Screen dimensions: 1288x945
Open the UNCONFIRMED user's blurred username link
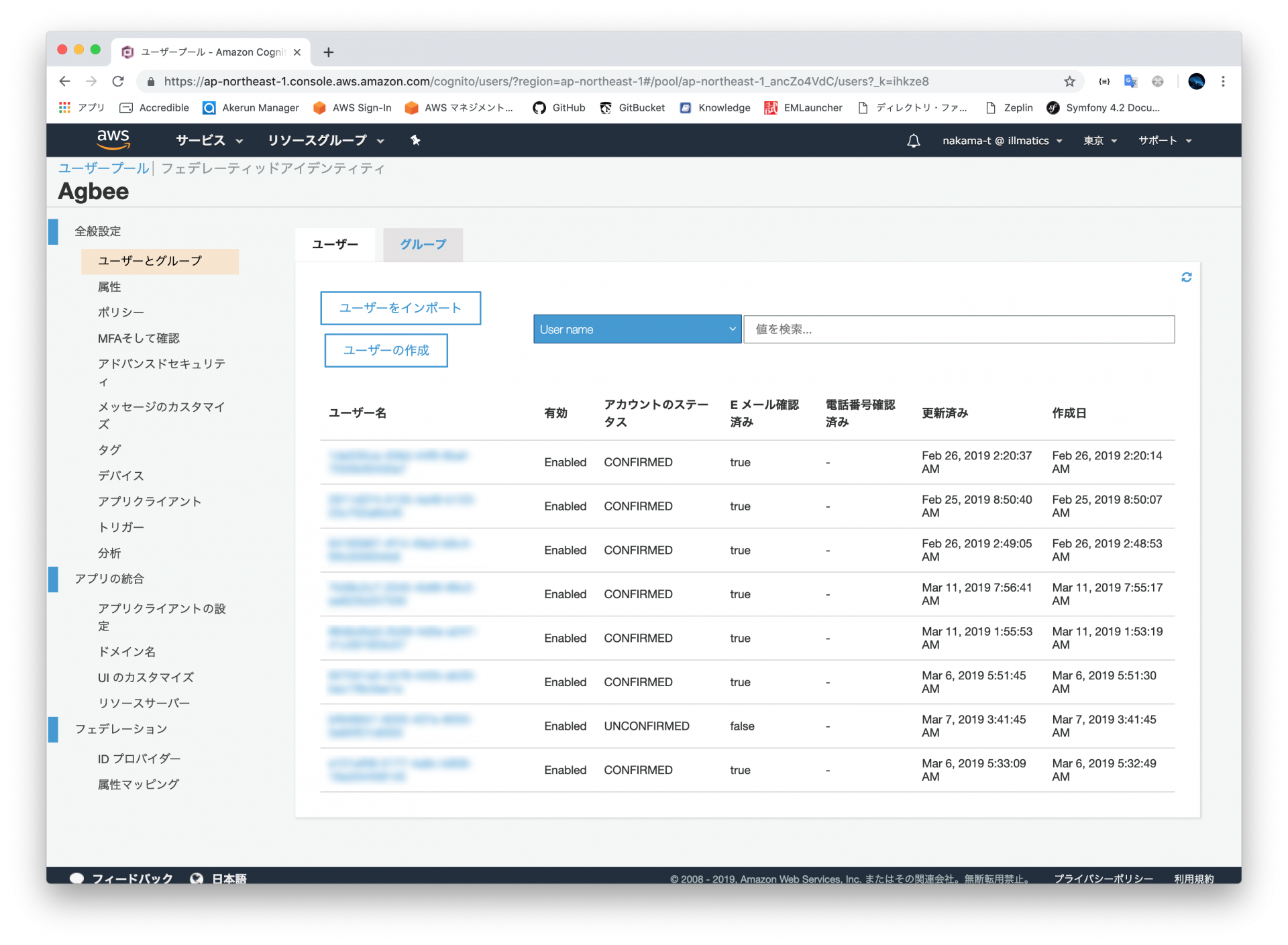(400, 726)
